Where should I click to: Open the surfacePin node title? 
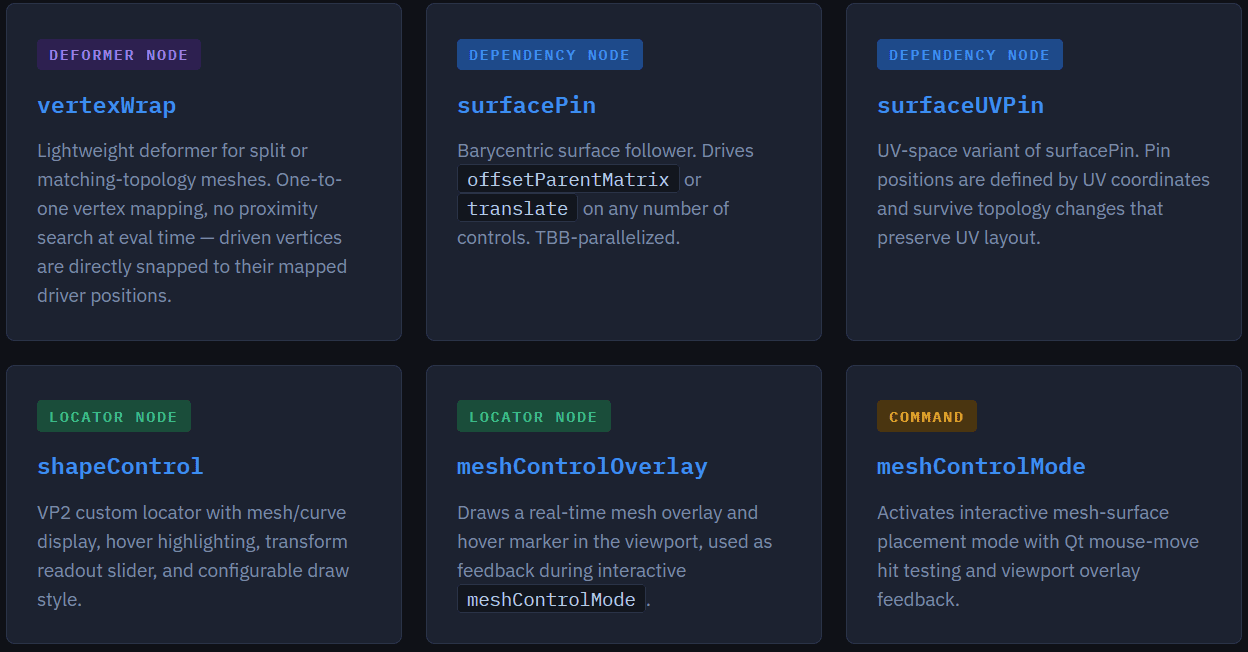526,105
